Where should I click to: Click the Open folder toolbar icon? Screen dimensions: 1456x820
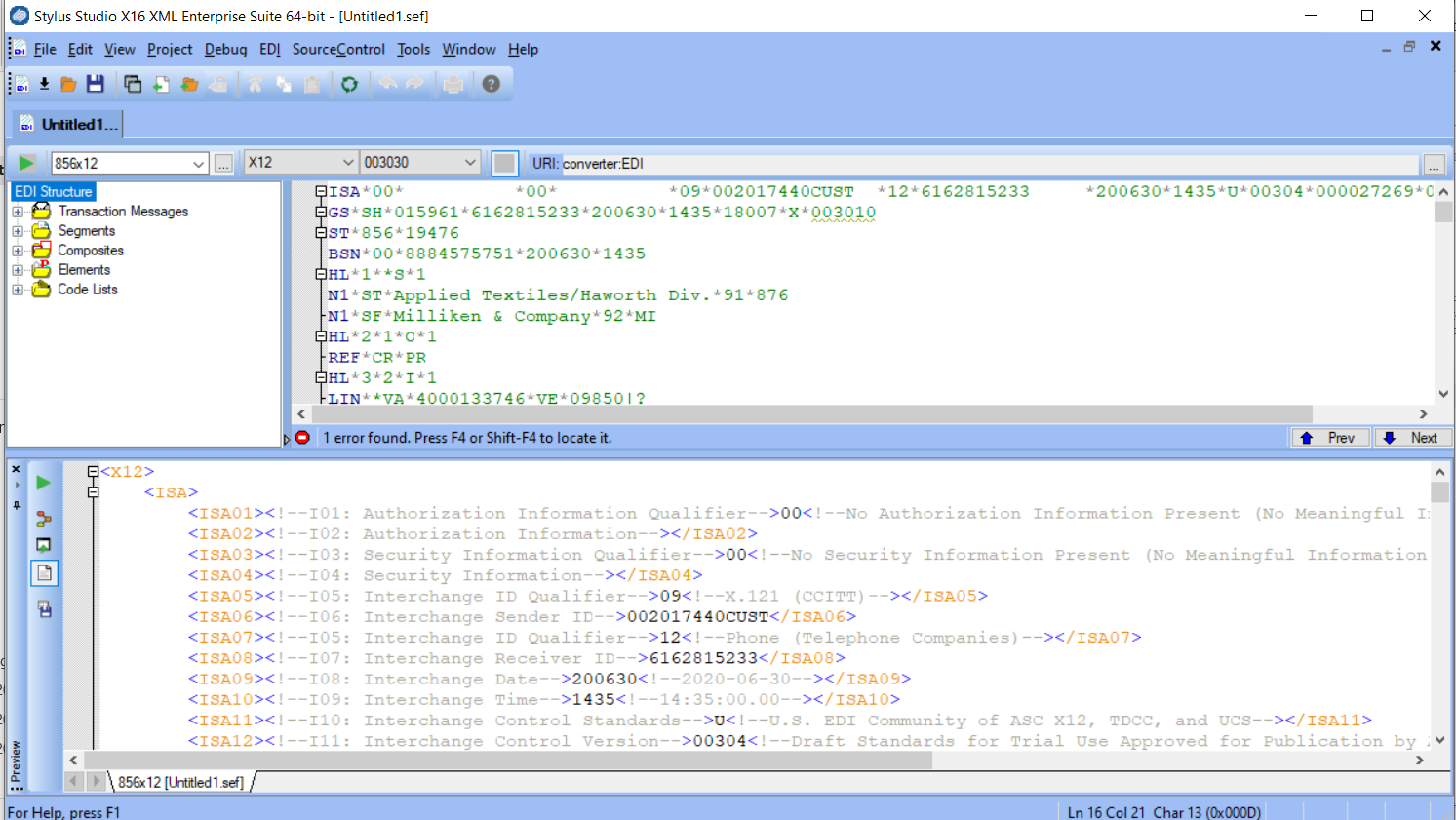click(x=68, y=85)
